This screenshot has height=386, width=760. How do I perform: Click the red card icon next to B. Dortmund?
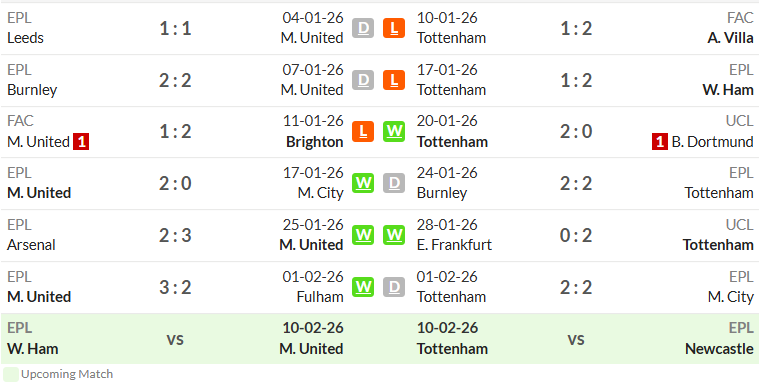(x=660, y=142)
